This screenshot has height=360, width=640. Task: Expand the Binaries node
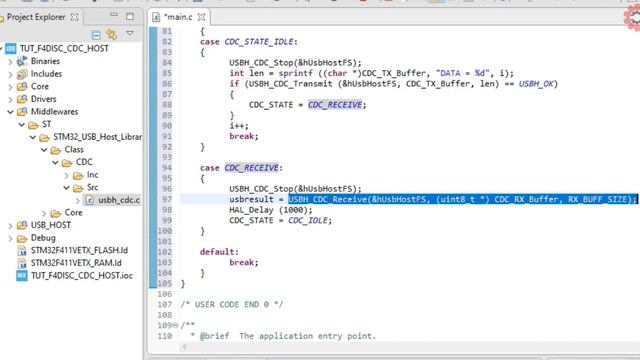pos(11,62)
